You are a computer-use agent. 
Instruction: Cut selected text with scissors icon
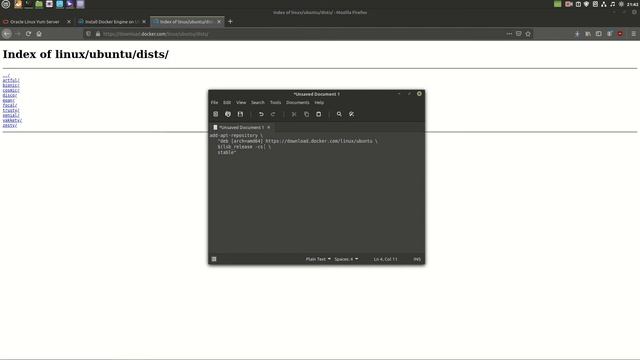tap(294, 114)
